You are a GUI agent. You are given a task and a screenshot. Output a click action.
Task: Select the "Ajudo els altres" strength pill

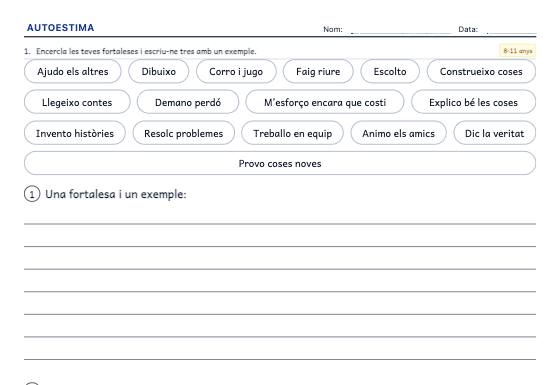coord(72,71)
